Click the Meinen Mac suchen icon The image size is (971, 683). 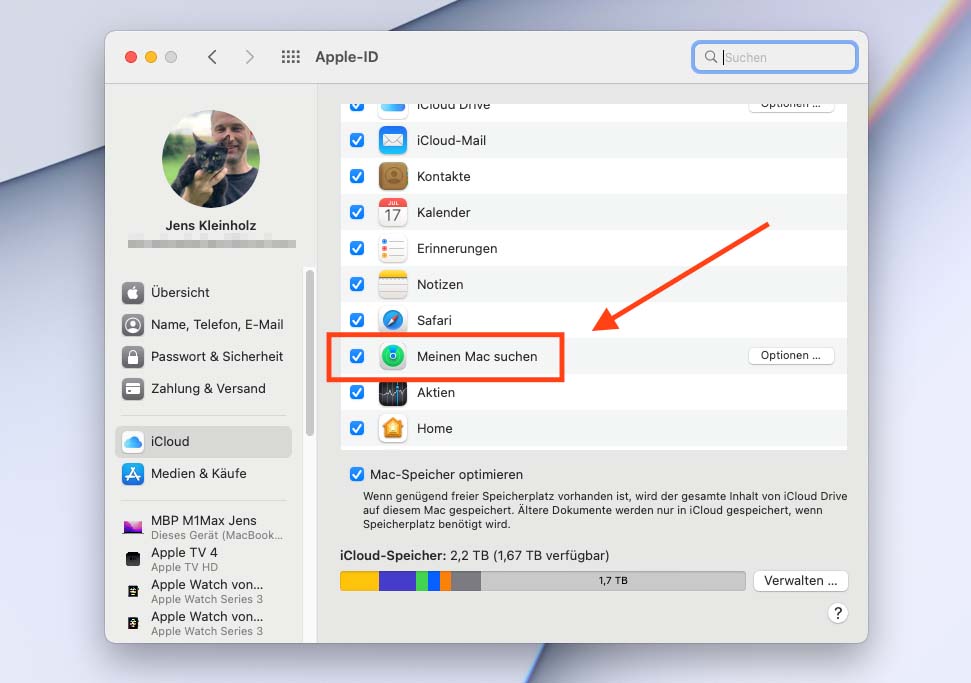[392, 356]
